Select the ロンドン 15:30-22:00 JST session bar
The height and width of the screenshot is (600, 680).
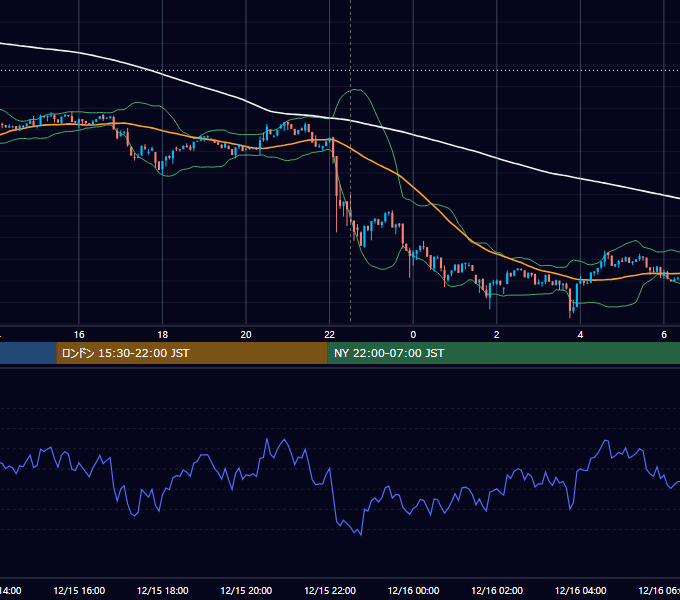coord(192,353)
